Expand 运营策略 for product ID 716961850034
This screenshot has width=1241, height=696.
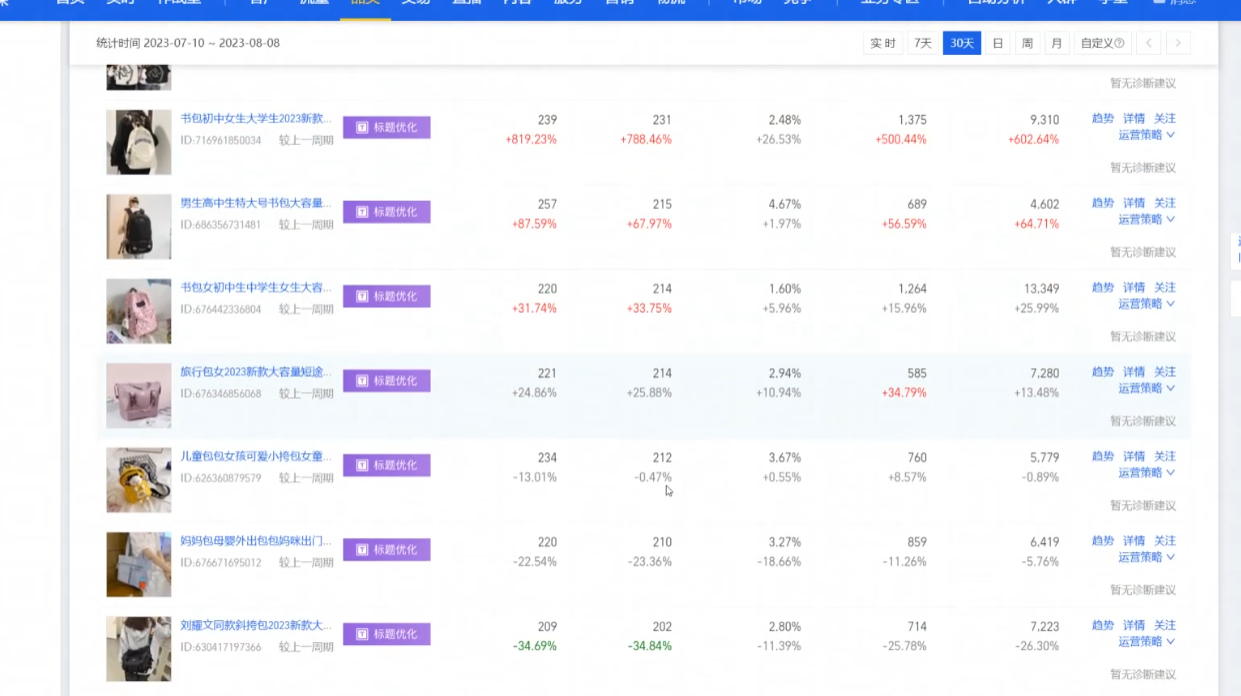[x=1146, y=135]
